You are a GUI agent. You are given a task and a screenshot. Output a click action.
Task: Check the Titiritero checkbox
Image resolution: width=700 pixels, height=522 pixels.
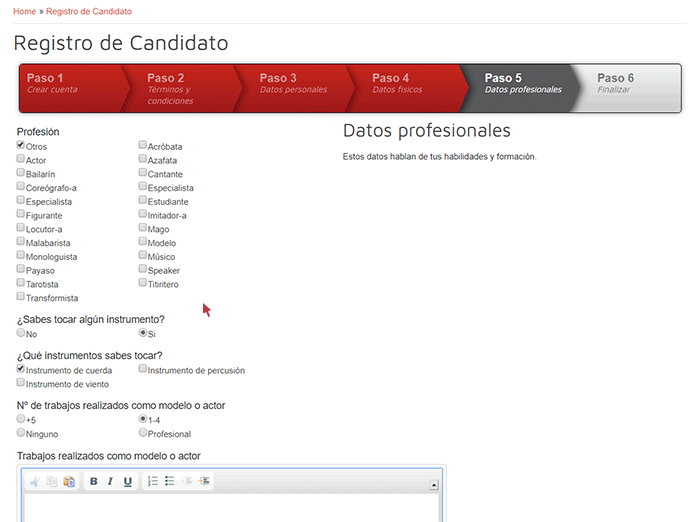(142, 283)
